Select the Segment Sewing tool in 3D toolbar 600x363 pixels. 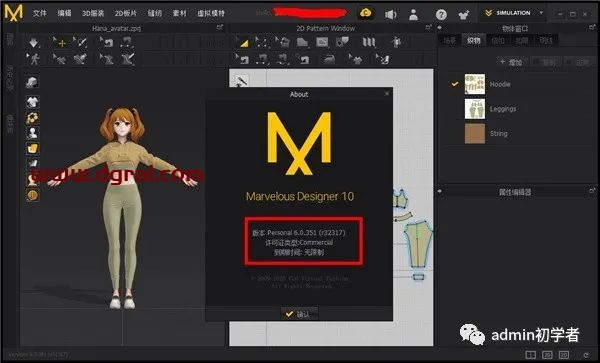pos(127,42)
